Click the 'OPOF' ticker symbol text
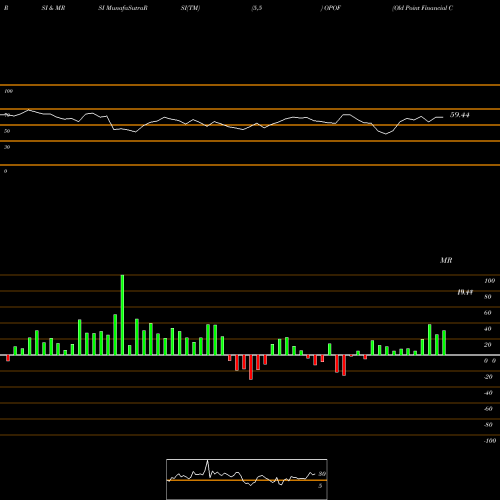500x500 pixels. 332,8
